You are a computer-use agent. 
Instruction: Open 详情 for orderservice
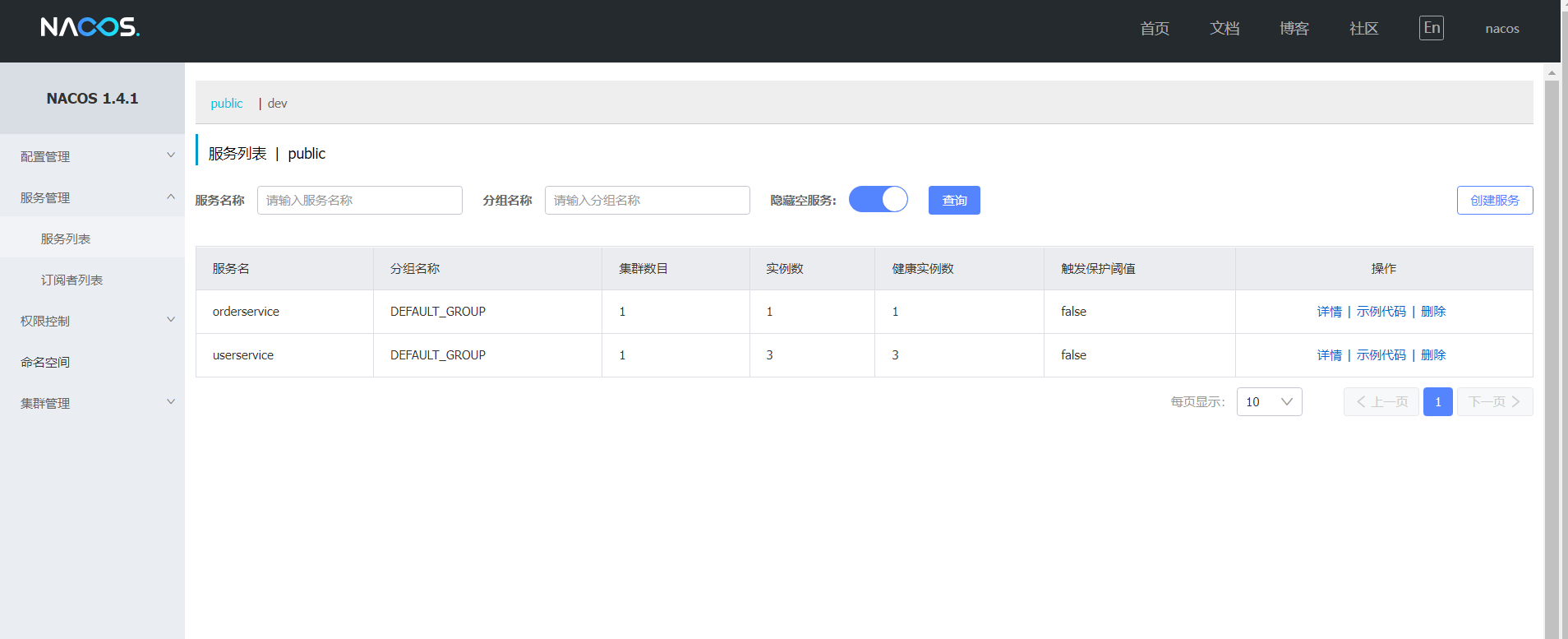(x=1329, y=312)
